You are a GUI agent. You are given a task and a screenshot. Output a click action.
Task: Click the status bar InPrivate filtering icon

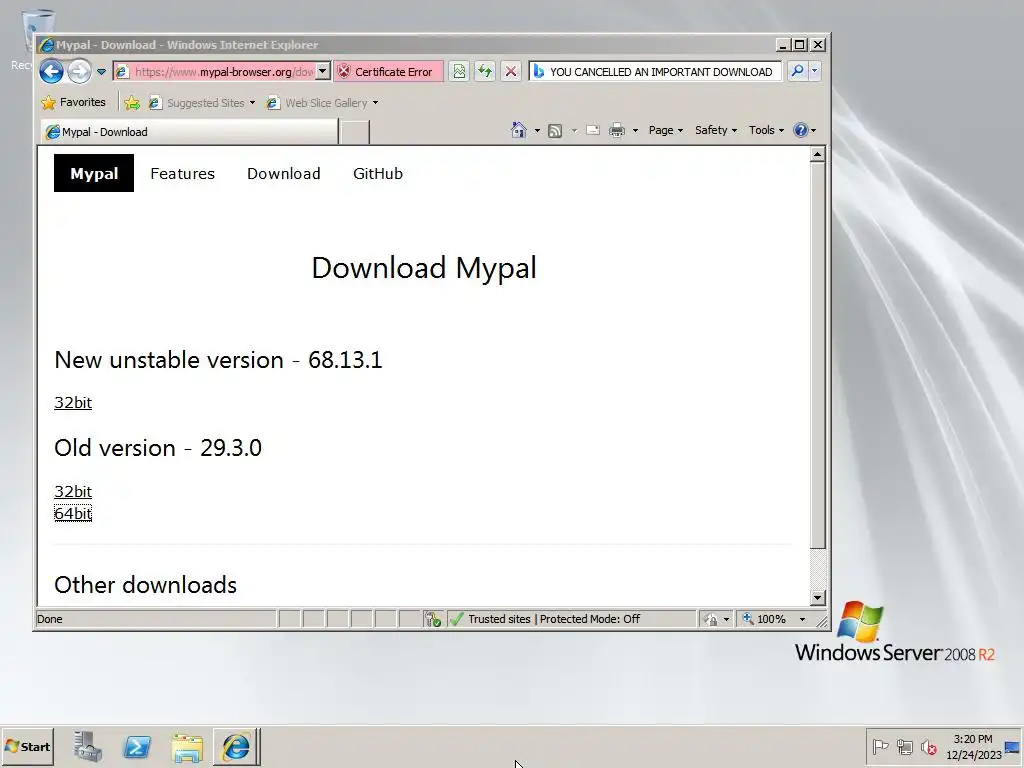pyautogui.click(x=711, y=619)
